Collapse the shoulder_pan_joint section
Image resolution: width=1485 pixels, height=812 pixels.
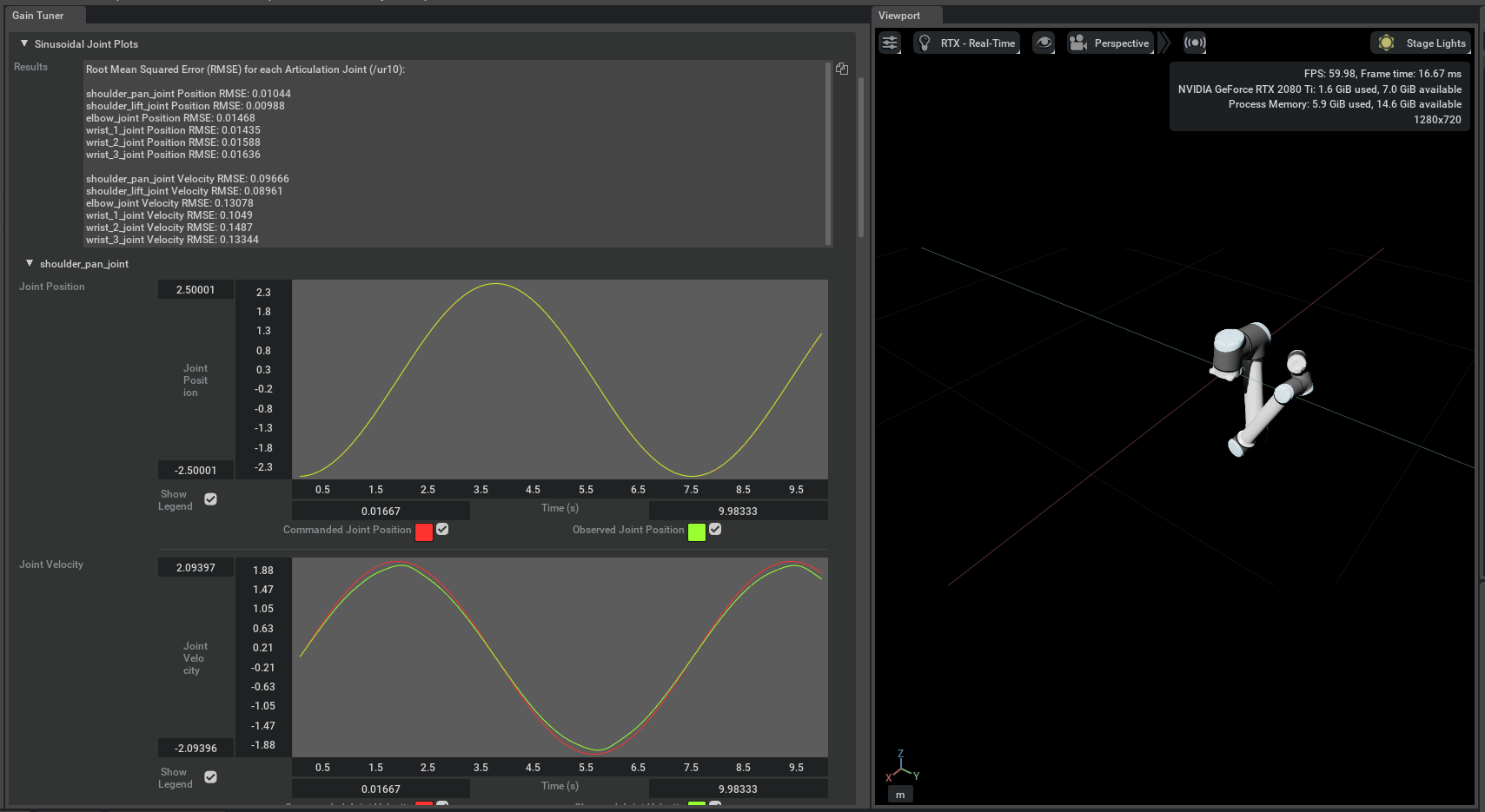[x=30, y=263]
